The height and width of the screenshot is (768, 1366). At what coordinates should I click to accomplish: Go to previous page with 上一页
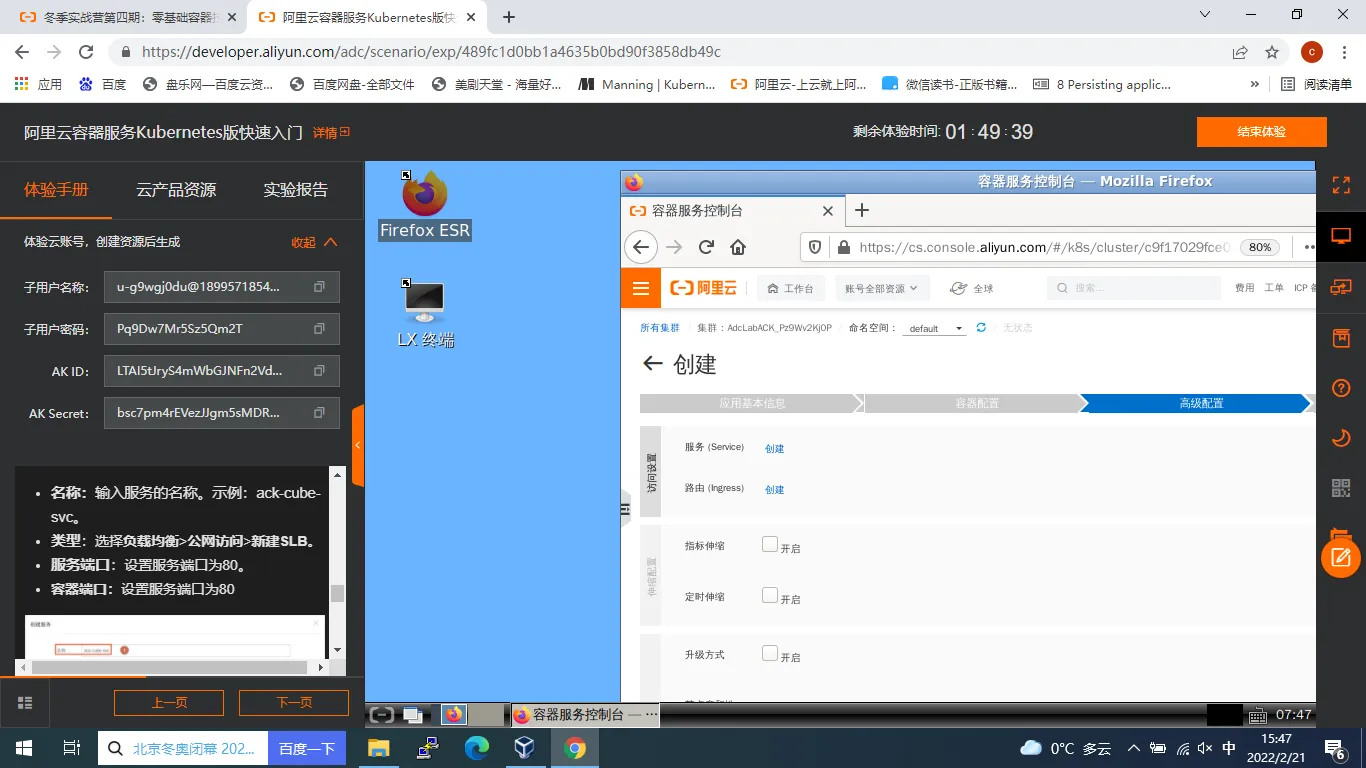169,702
